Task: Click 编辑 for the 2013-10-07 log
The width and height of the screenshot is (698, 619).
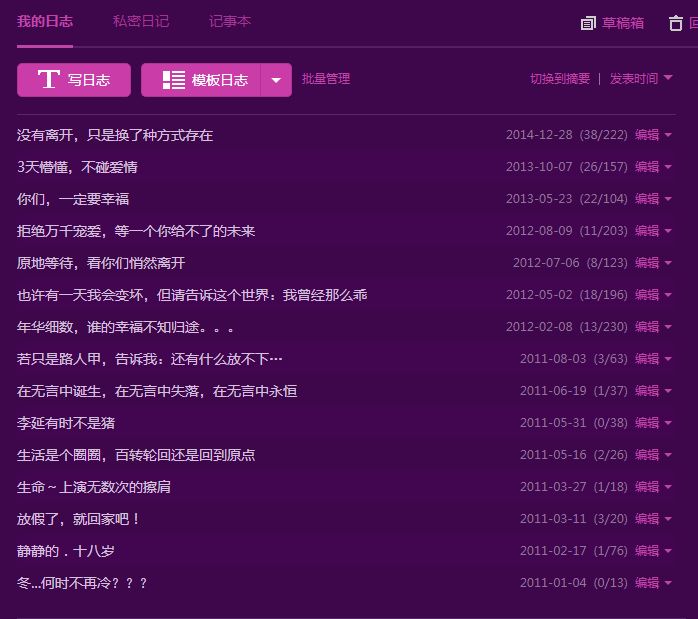Action: 647,167
